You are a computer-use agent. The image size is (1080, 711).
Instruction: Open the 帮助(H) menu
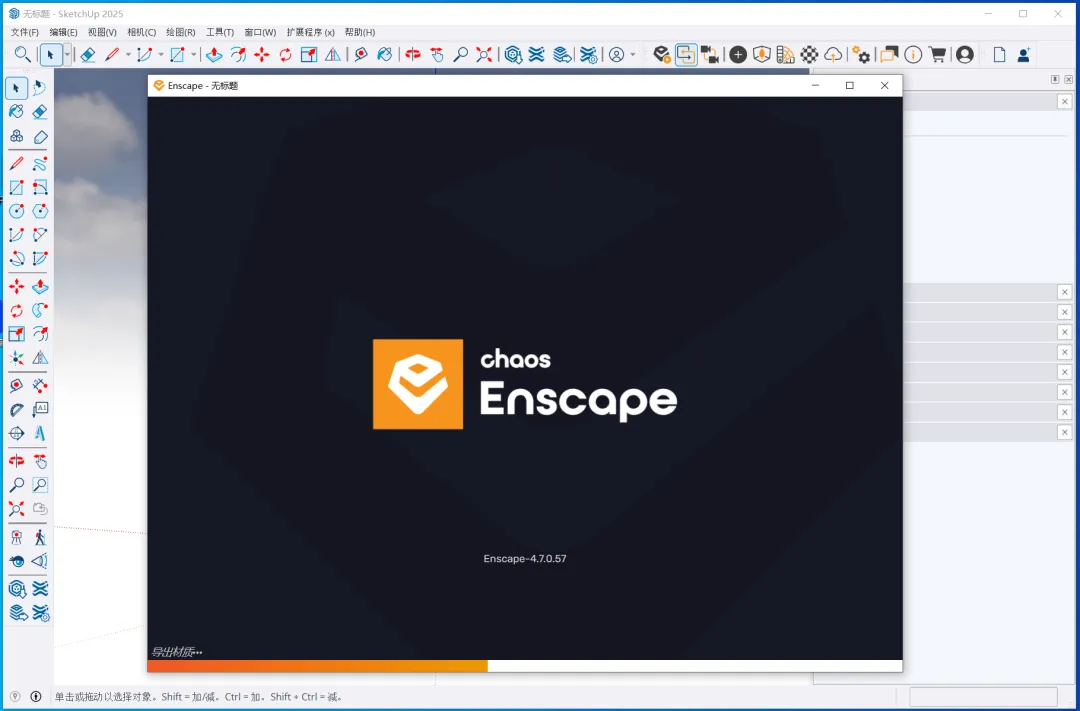tap(360, 32)
